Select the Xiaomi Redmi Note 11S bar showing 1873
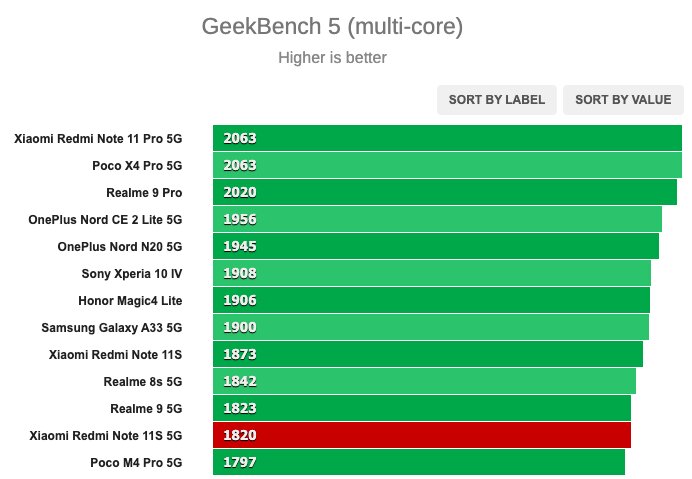 tap(428, 354)
